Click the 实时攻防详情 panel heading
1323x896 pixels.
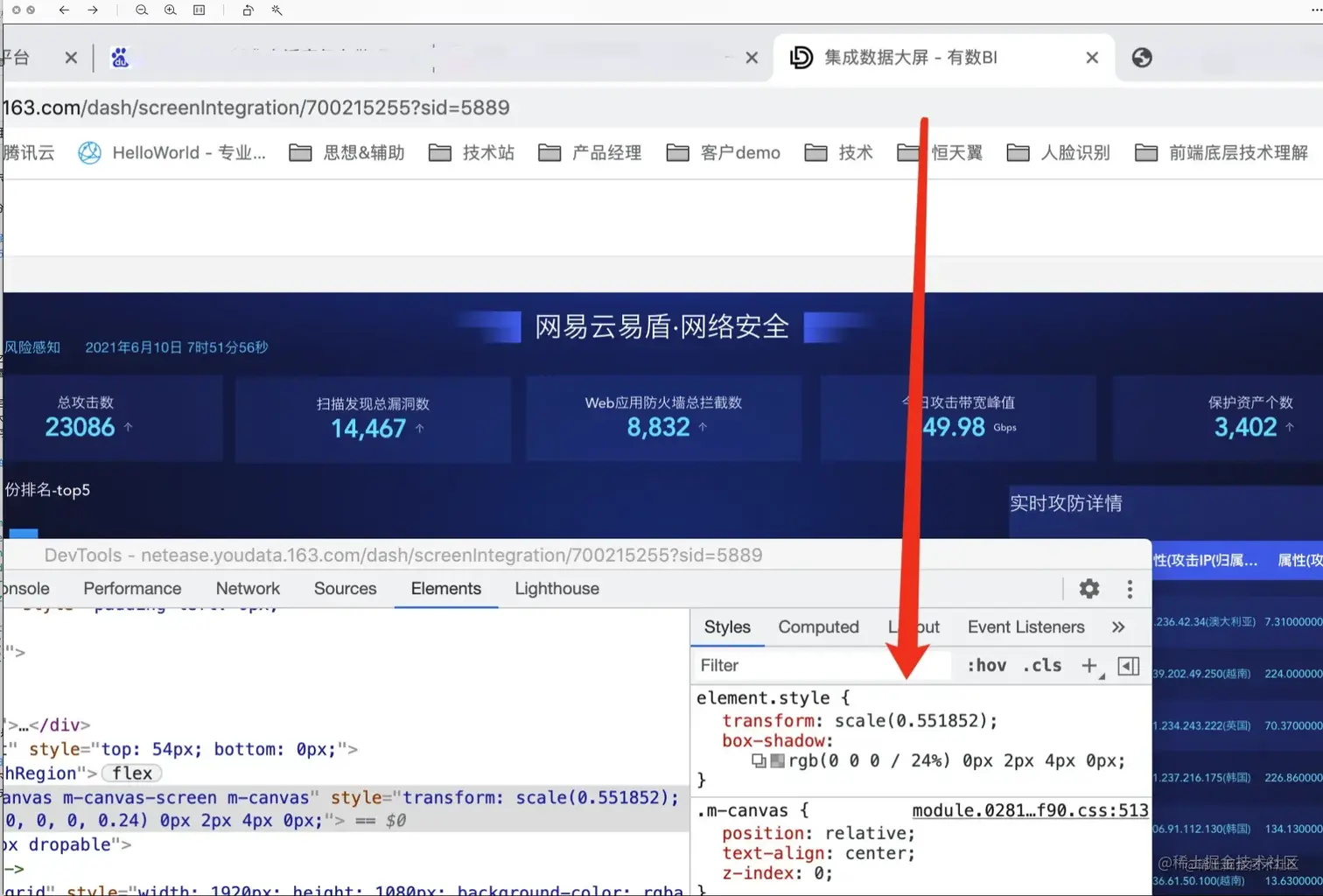click(1066, 503)
